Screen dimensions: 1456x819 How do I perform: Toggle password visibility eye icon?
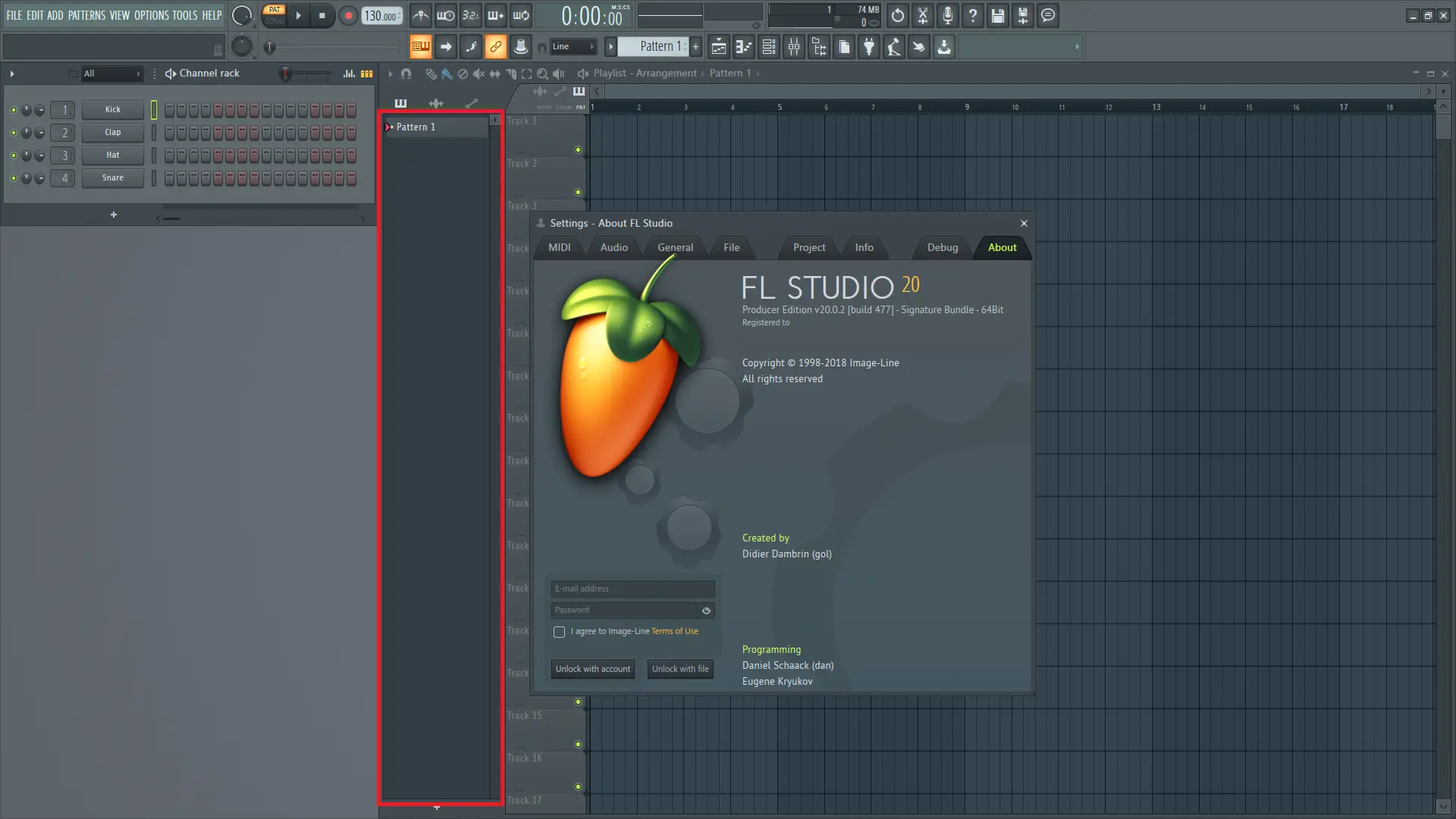706,610
